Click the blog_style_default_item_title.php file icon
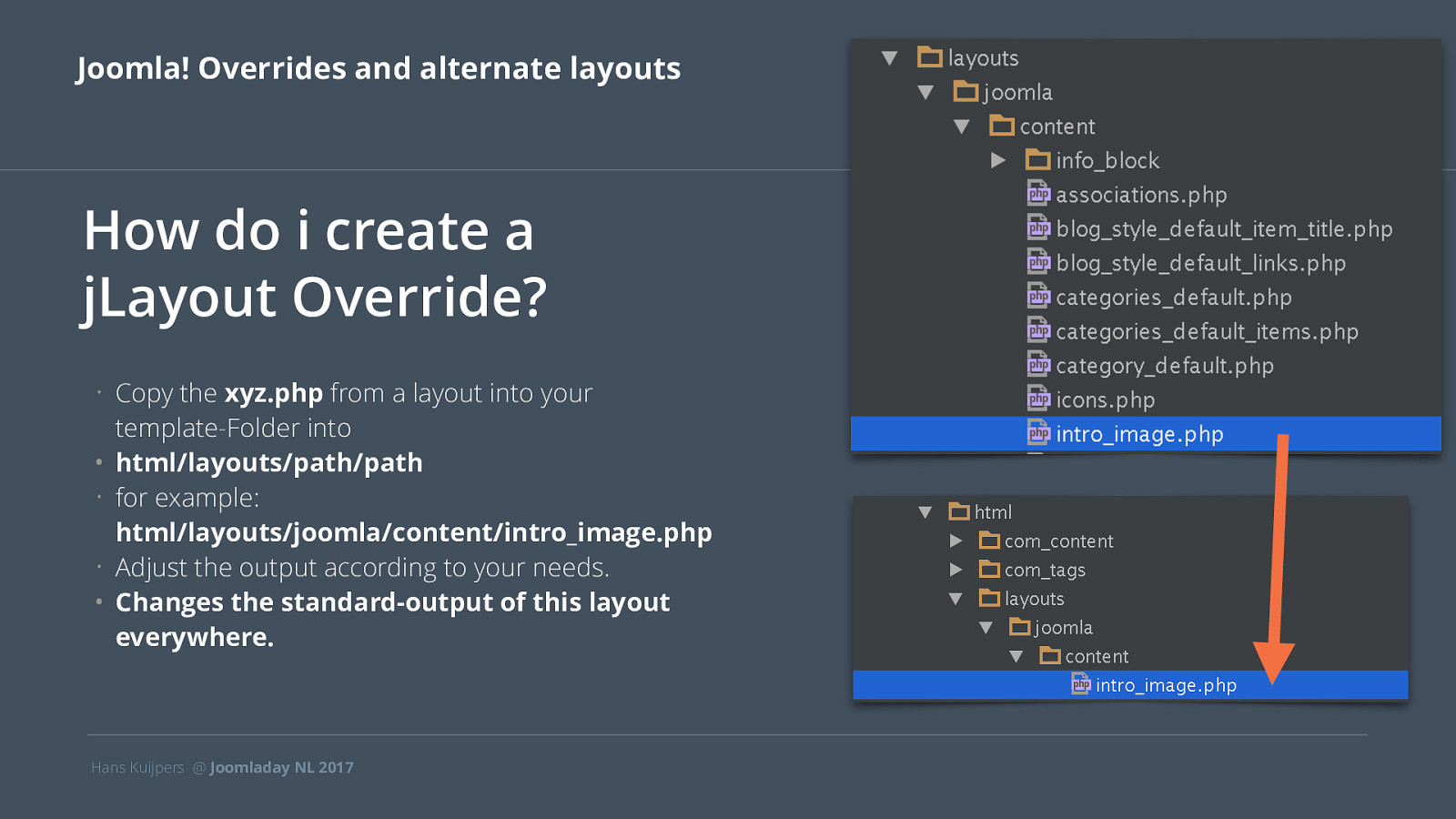The image size is (1456, 819). 1038,227
